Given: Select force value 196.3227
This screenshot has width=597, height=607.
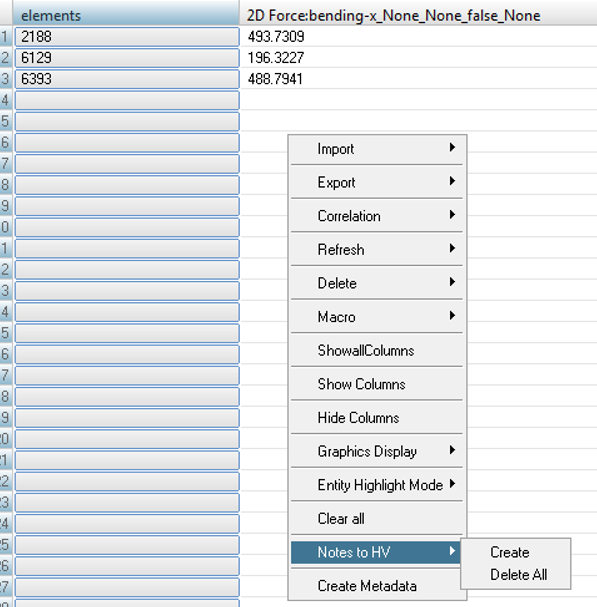Looking at the screenshot, I should coord(276,58).
